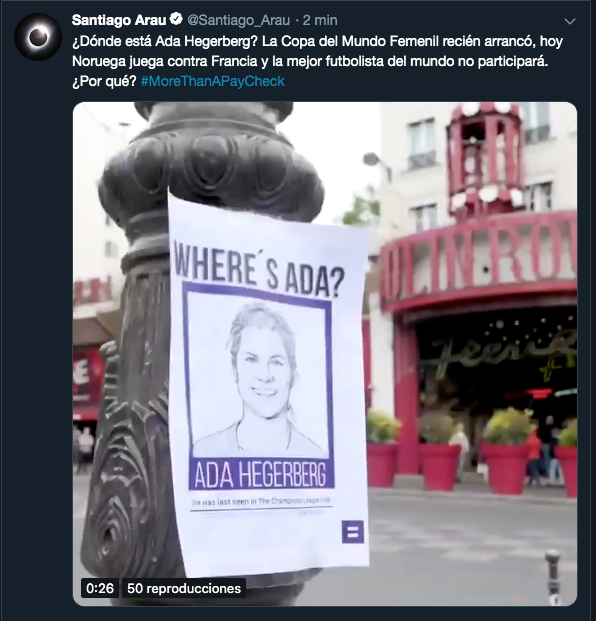596x621 pixels.
Task: Click the red flower pots in the video
Action: 471,467
